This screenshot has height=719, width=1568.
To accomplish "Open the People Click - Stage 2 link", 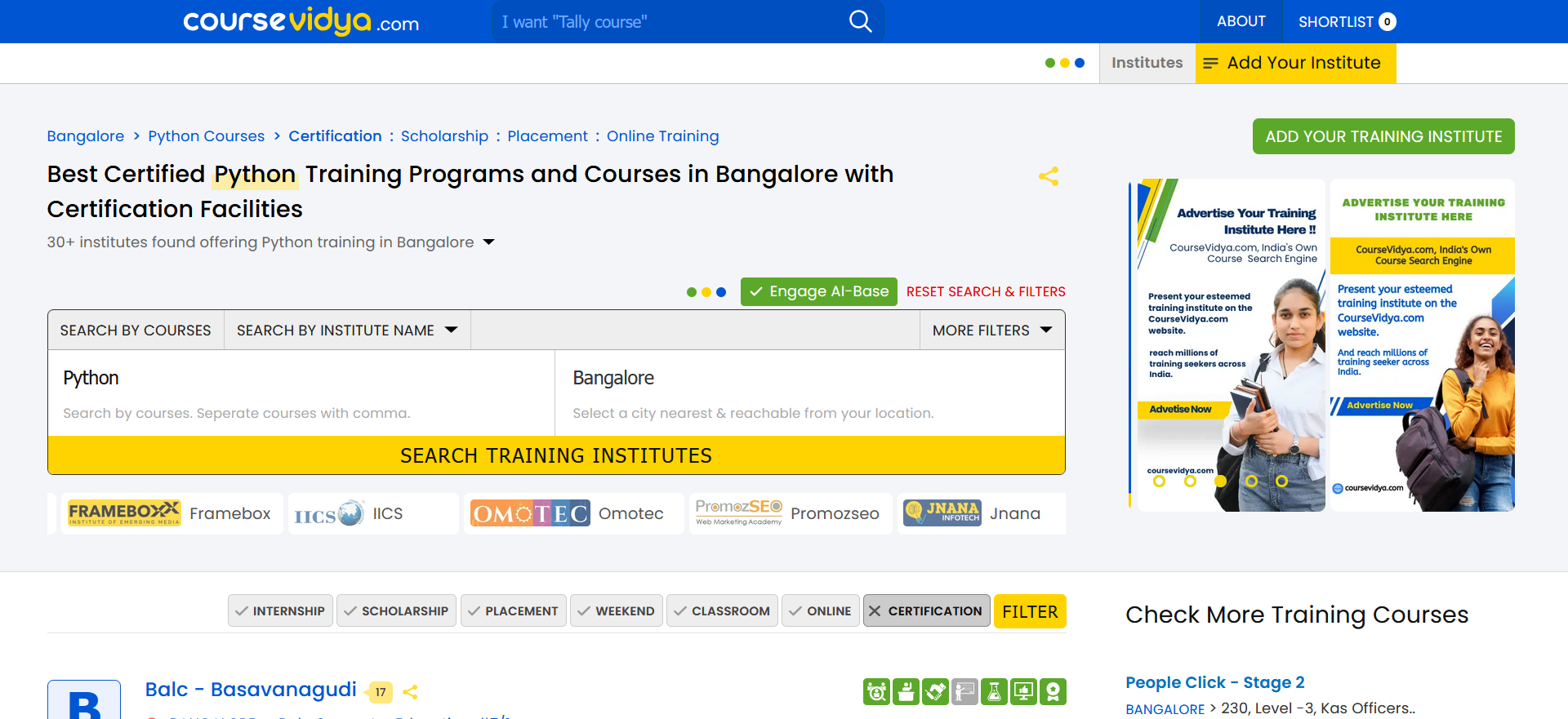I will click(1215, 682).
